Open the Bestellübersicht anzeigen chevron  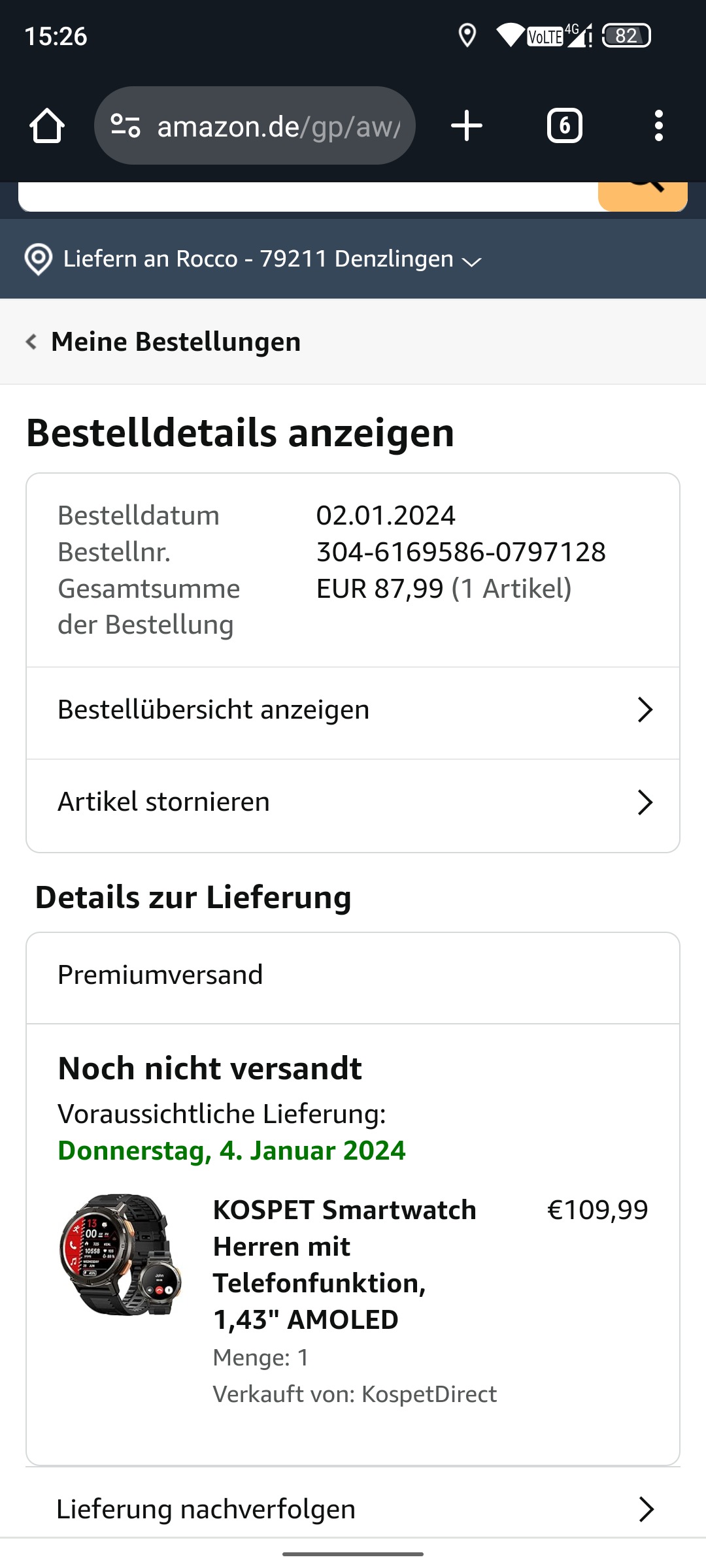click(x=645, y=710)
